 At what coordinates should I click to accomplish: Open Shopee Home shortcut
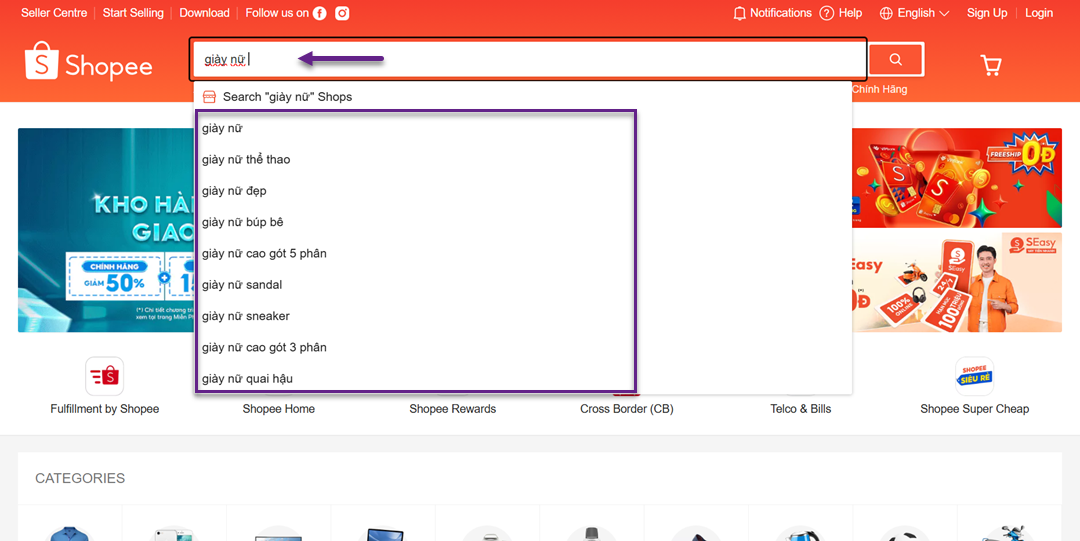click(x=278, y=409)
